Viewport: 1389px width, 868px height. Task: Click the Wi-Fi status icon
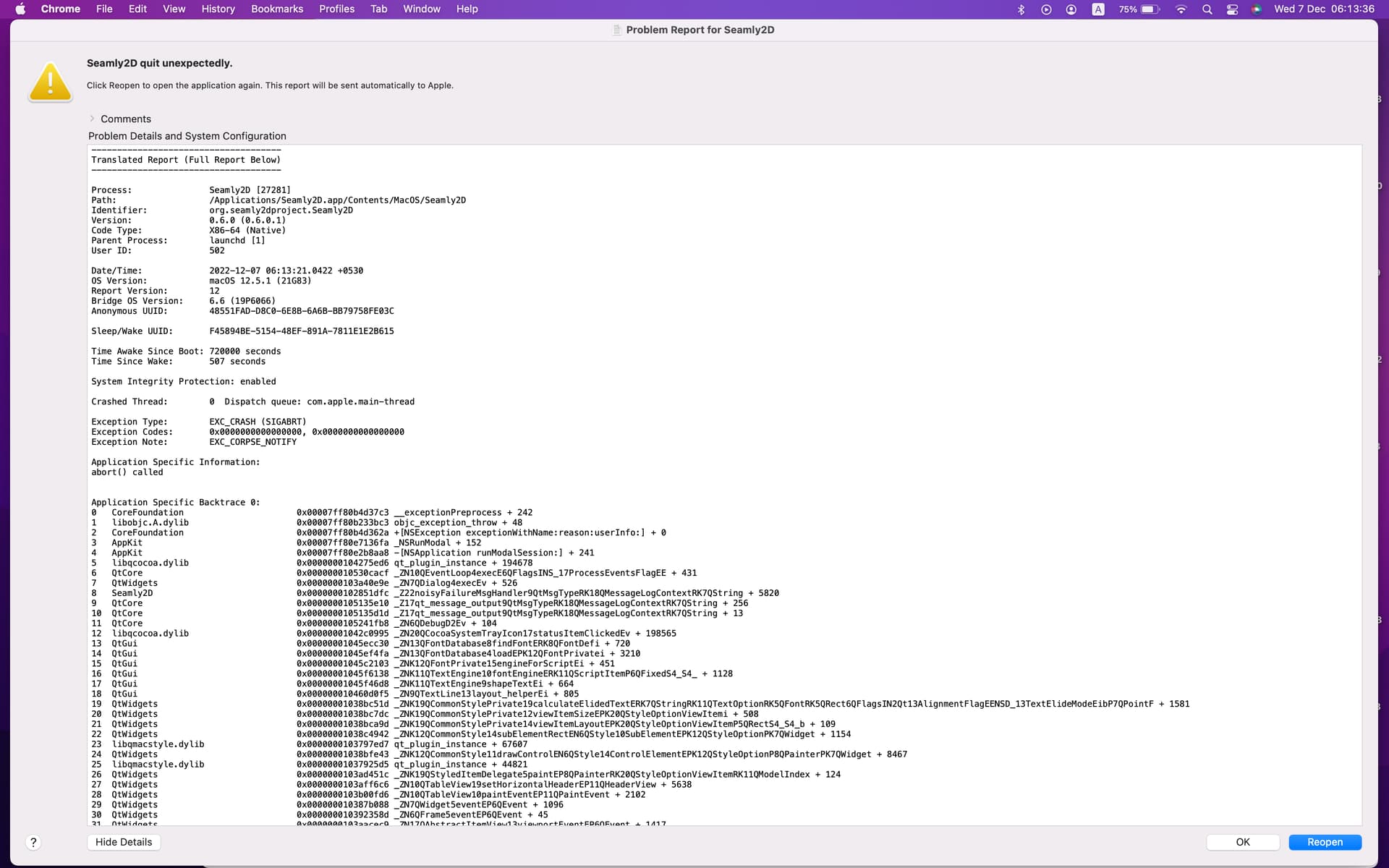(1181, 9)
